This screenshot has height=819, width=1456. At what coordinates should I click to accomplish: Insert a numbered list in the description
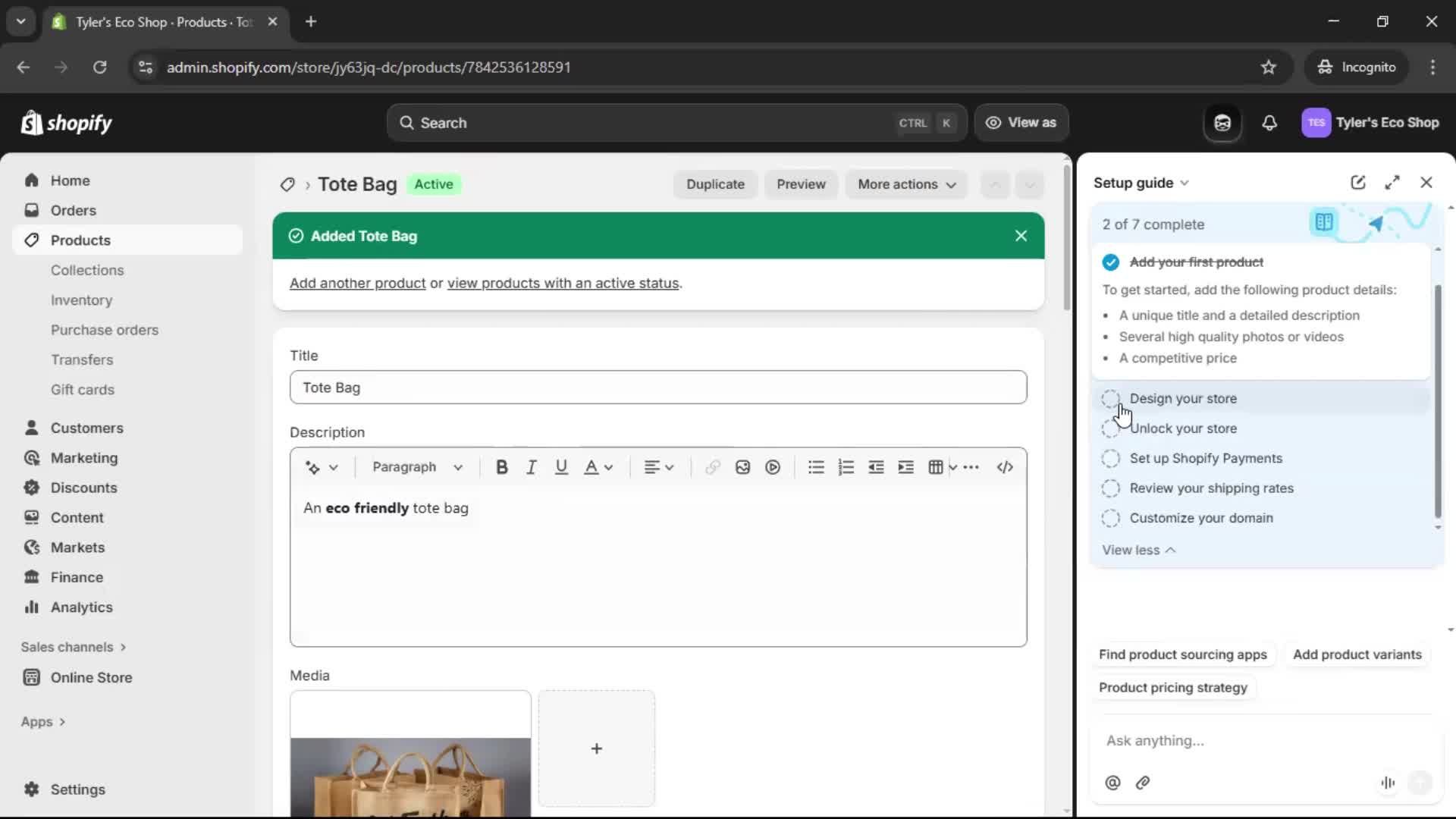pyautogui.click(x=846, y=467)
